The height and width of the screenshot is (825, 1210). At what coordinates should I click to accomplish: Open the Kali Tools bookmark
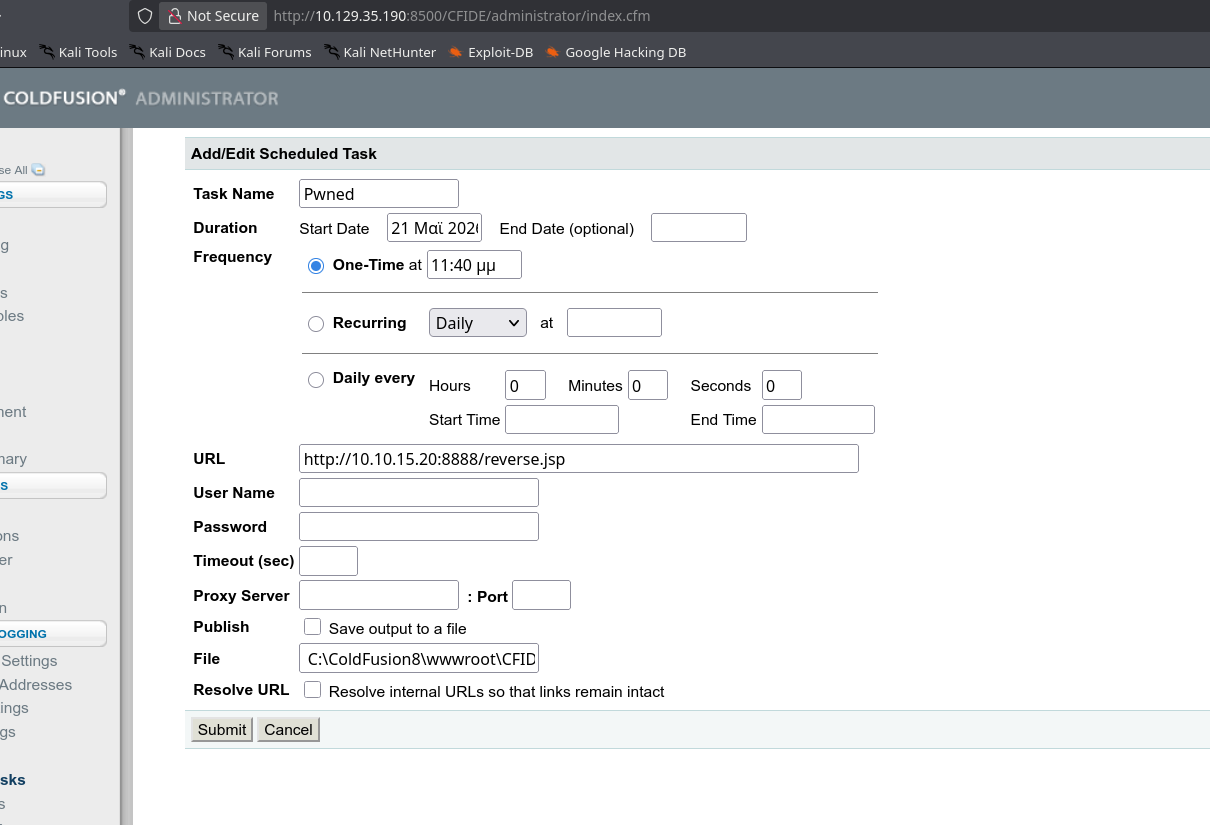click(x=78, y=52)
